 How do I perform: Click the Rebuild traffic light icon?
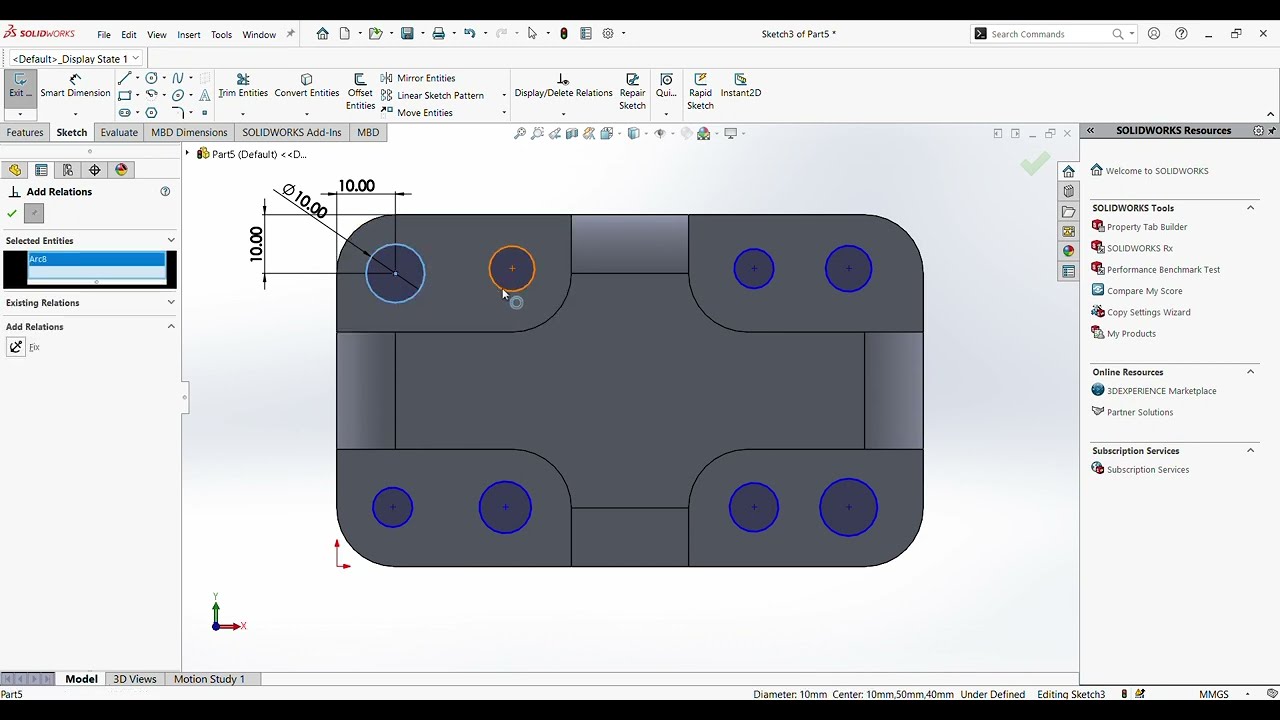[564, 34]
